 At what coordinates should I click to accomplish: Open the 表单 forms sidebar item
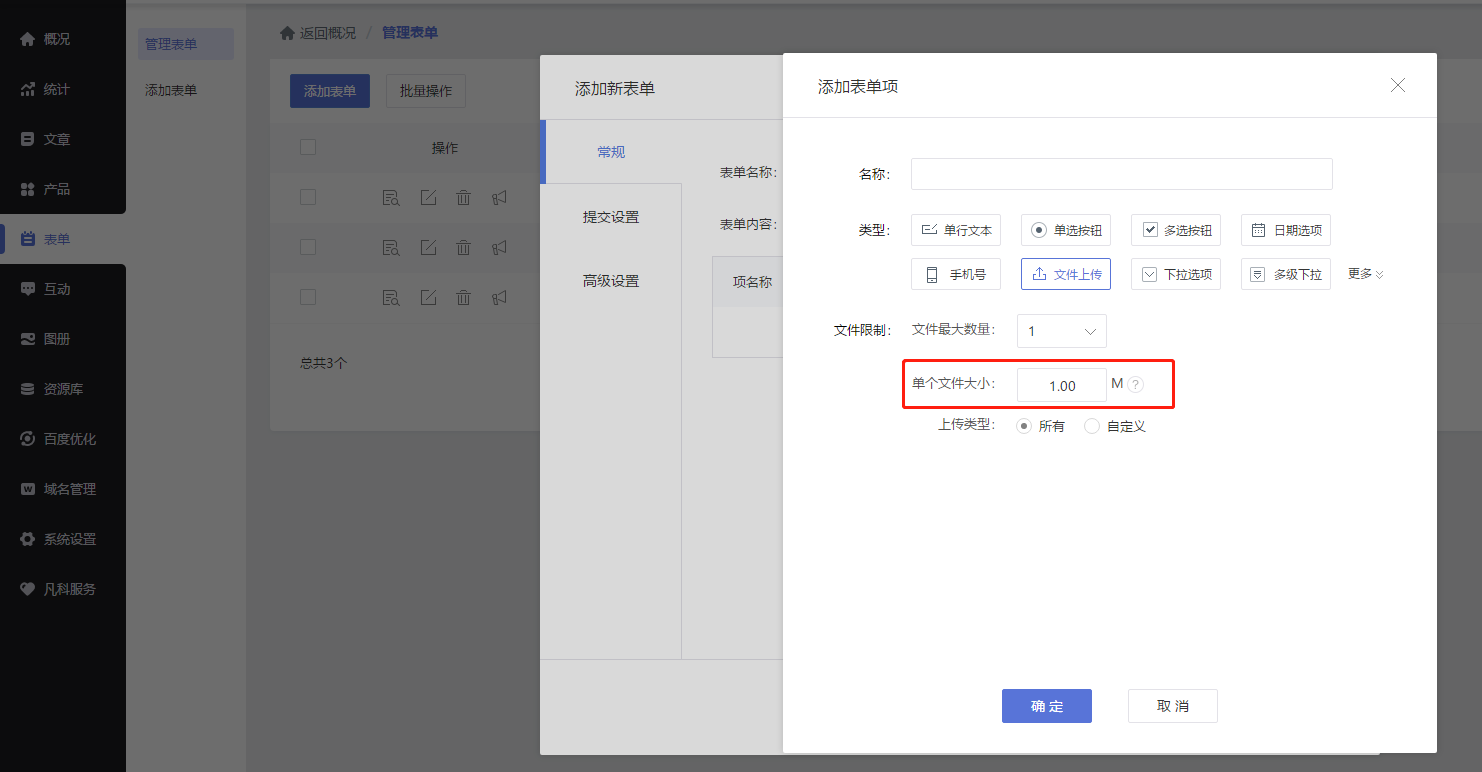pos(62,239)
